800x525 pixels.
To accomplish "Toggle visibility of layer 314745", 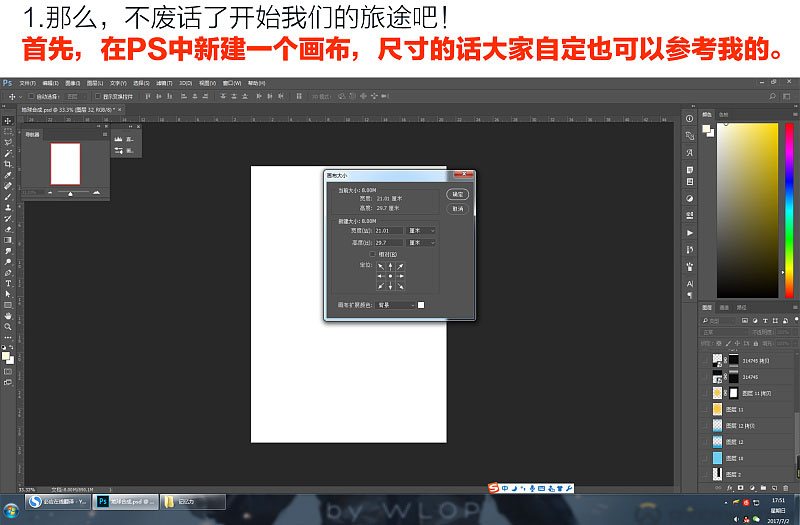I will click(706, 377).
